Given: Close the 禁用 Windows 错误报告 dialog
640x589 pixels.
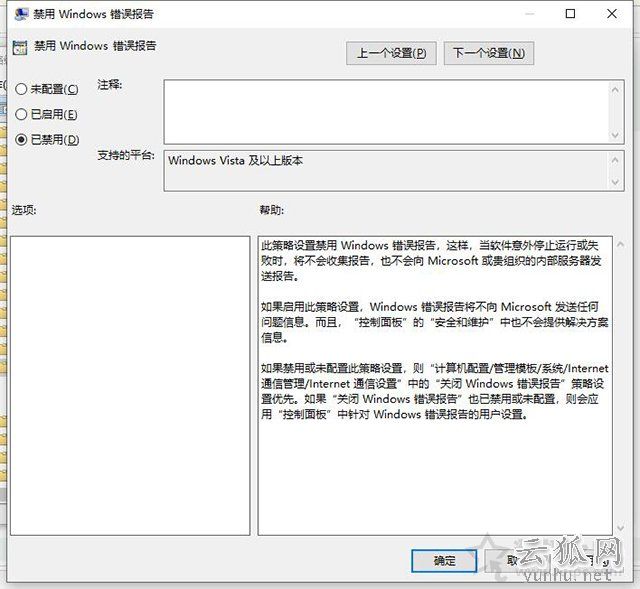Looking at the screenshot, I should [x=612, y=14].
